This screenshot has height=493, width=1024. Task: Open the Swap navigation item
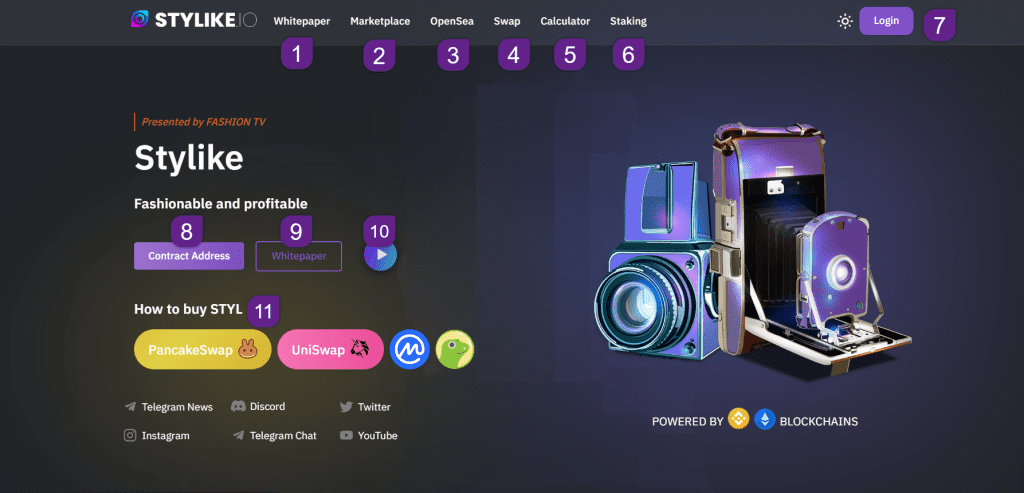click(x=507, y=22)
